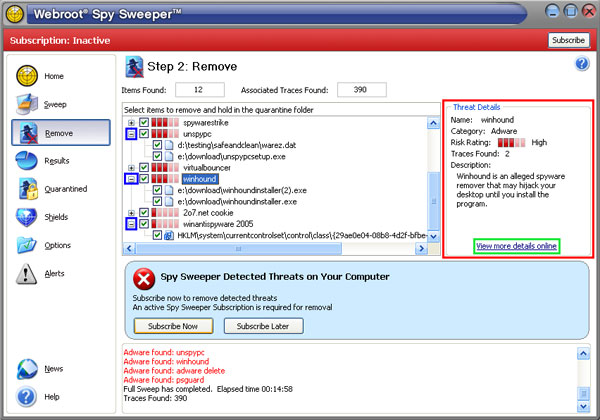
Task: Uncheck the 2o7.net cookie checkbox
Action: [x=144, y=213]
